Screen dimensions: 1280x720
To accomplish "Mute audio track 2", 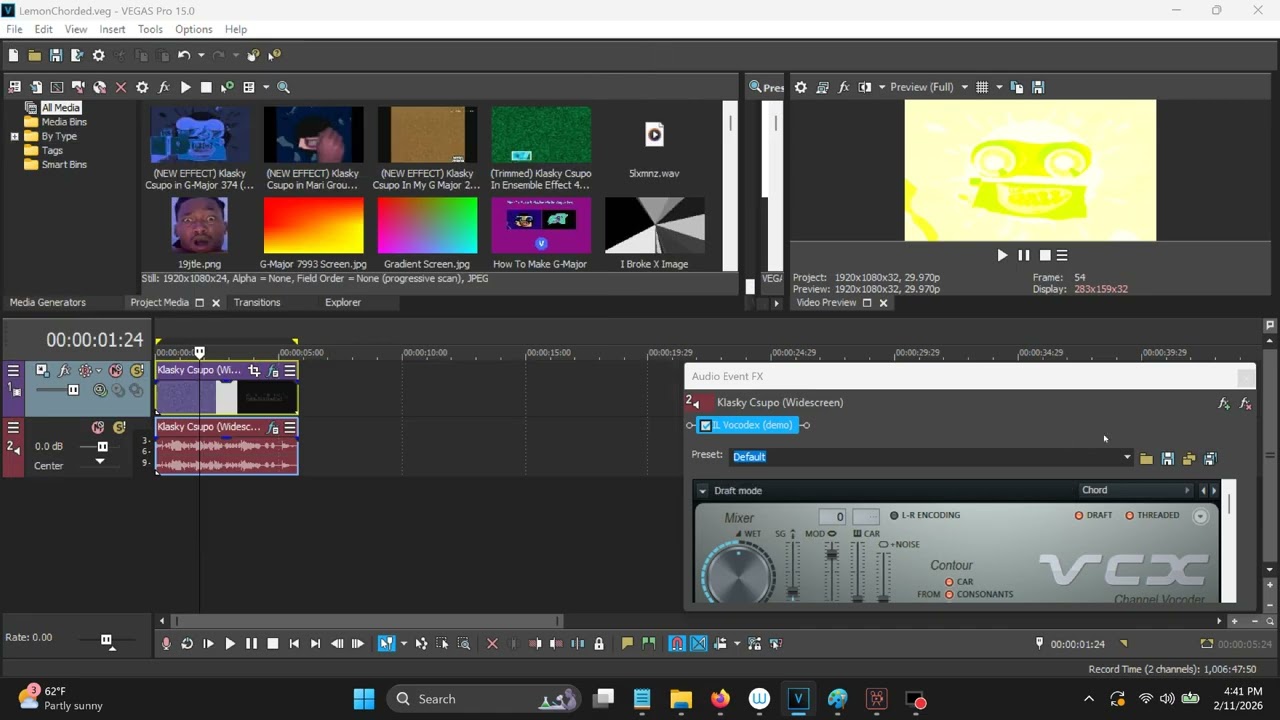I will [98, 428].
